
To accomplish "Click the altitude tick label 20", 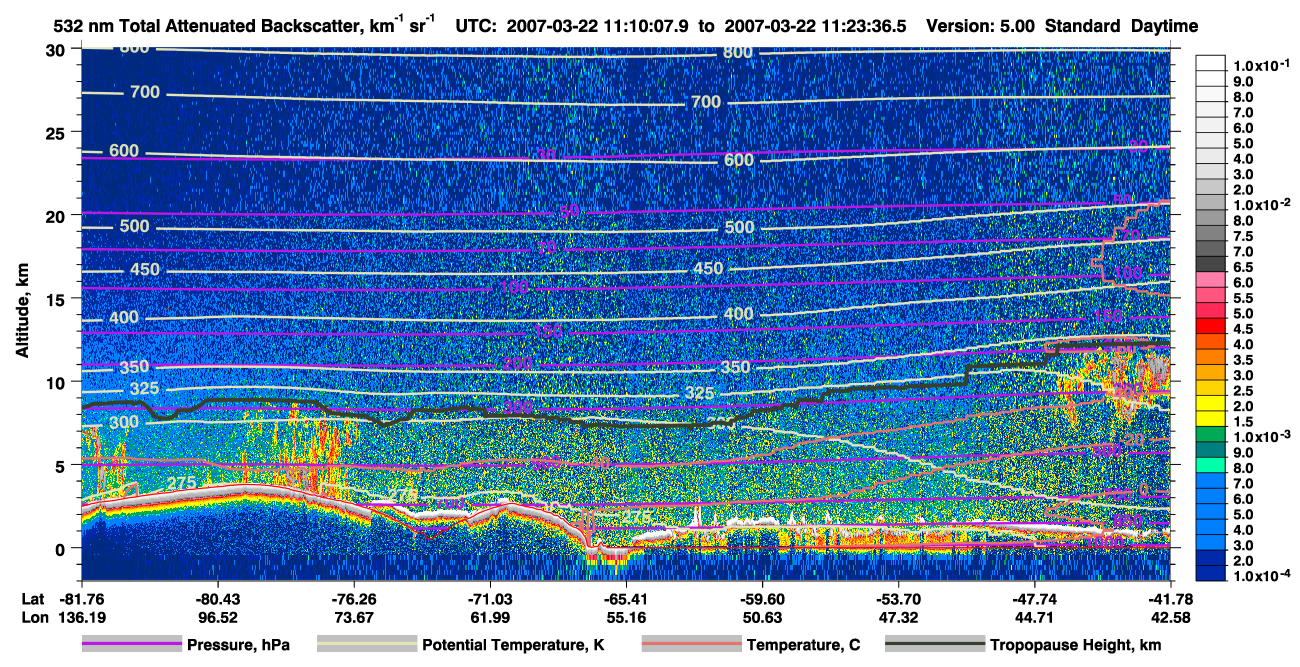I will (x=57, y=216).
